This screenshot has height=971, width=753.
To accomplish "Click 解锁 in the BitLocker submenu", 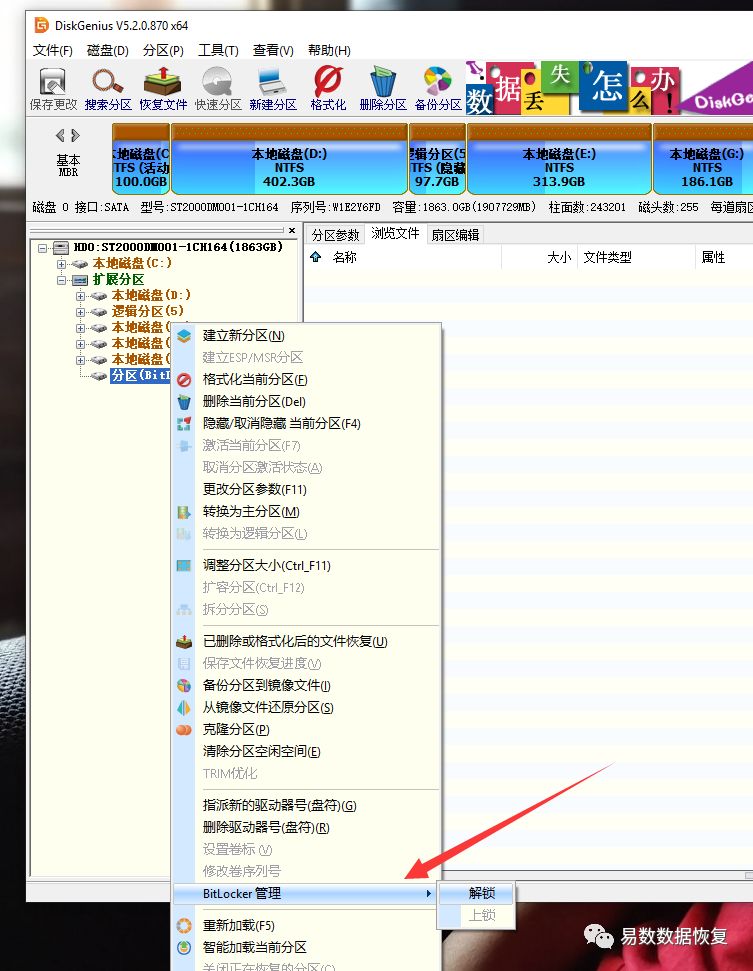I will pyautogui.click(x=476, y=893).
